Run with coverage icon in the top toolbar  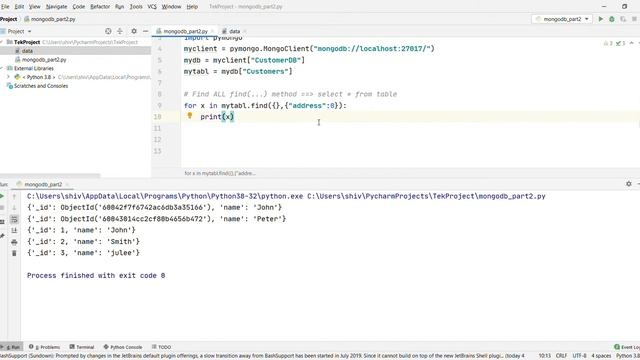click(x=623, y=19)
